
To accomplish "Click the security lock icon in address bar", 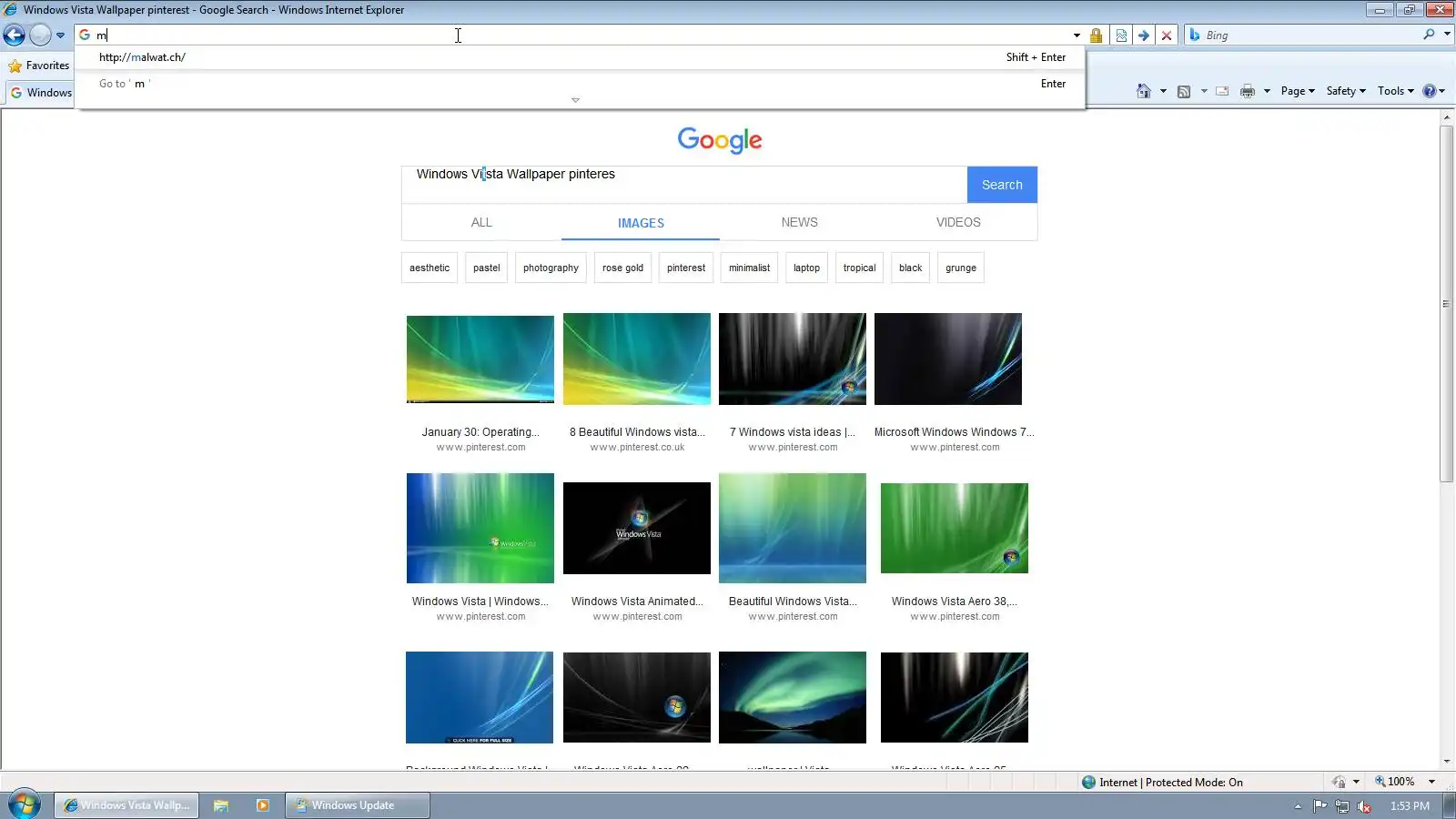I will (x=1096, y=35).
